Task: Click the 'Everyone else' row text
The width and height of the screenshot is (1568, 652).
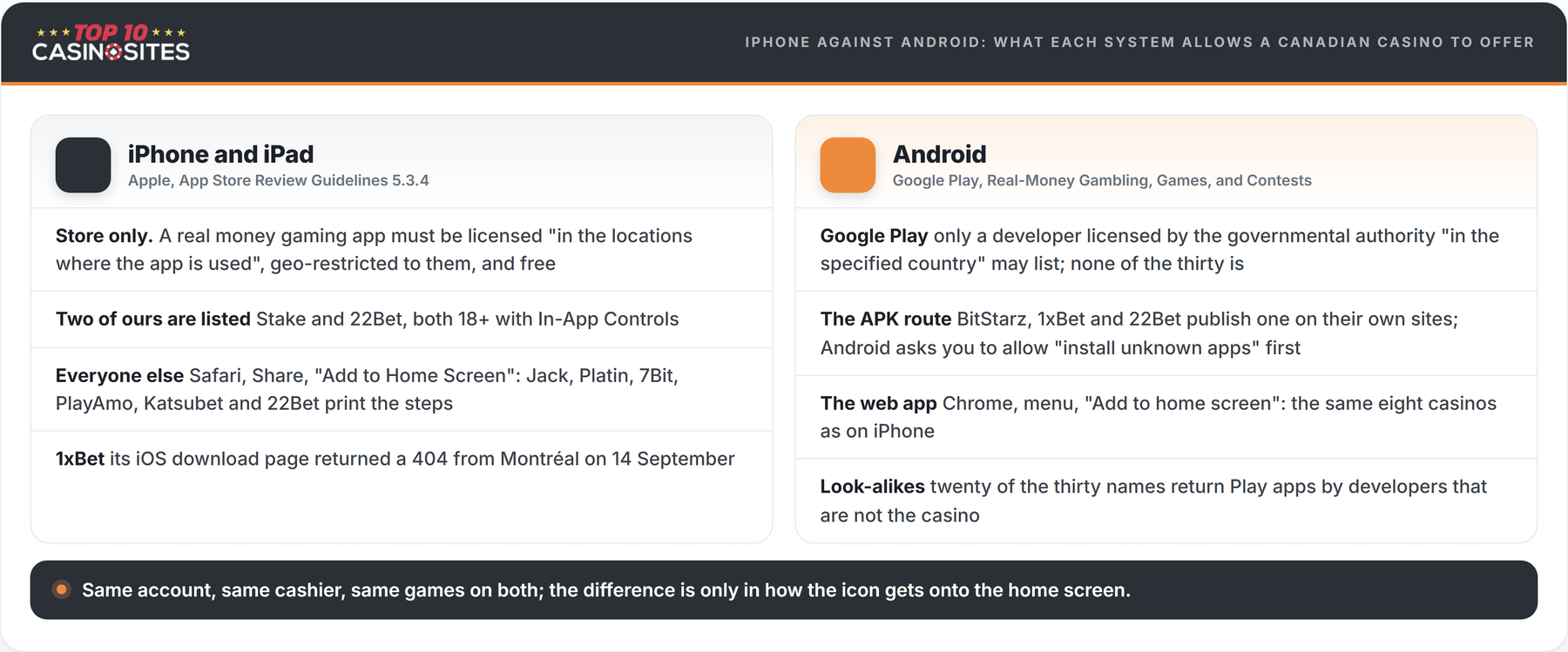Action: point(402,389)
